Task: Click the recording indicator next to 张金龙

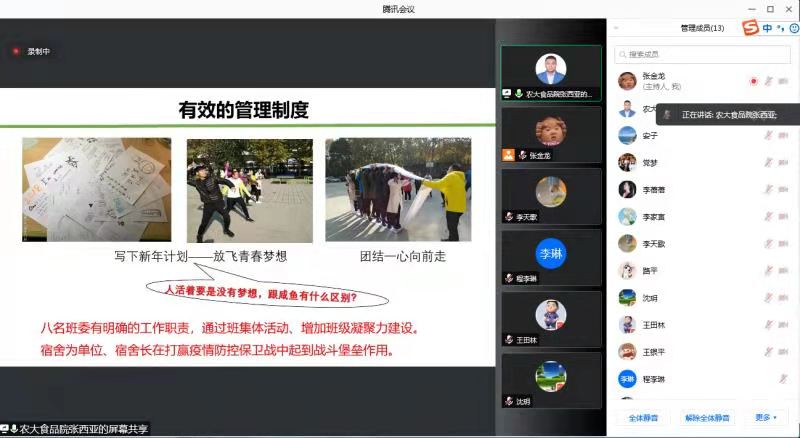Action: tap(753, 81)
